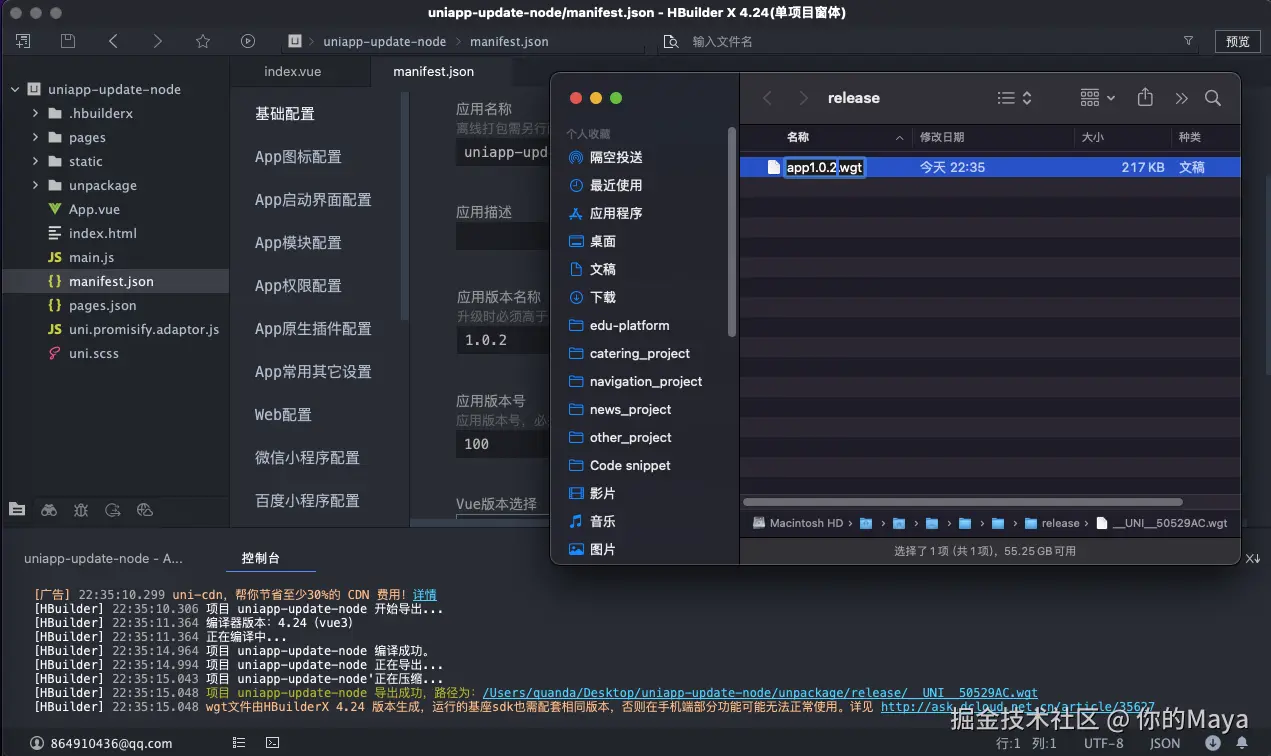Click UTF-8 encoding in status bar
This screenshot has width=1271, height=756.
coord(1104,743)
